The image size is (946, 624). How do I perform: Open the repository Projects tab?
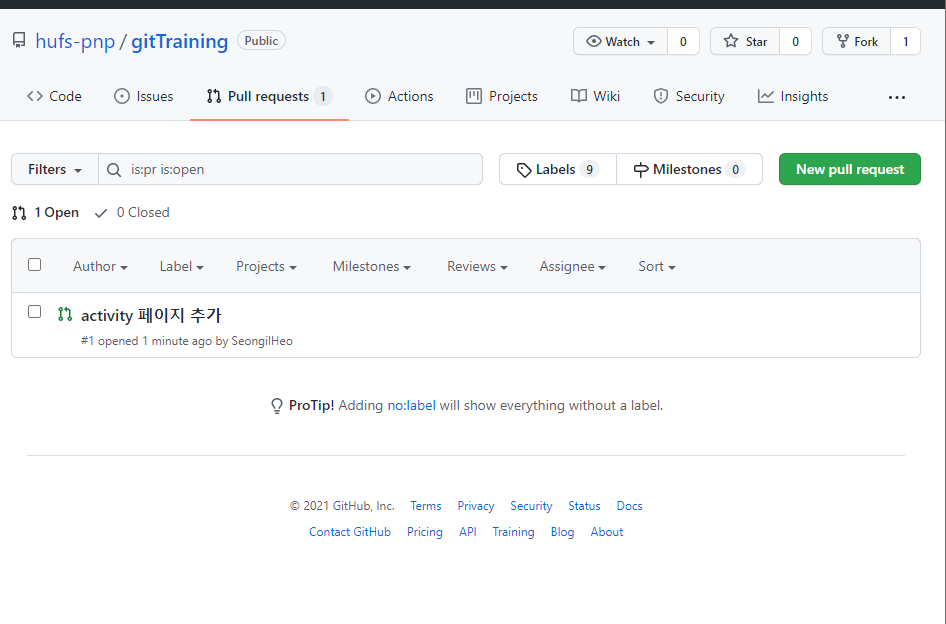[502, 96]
